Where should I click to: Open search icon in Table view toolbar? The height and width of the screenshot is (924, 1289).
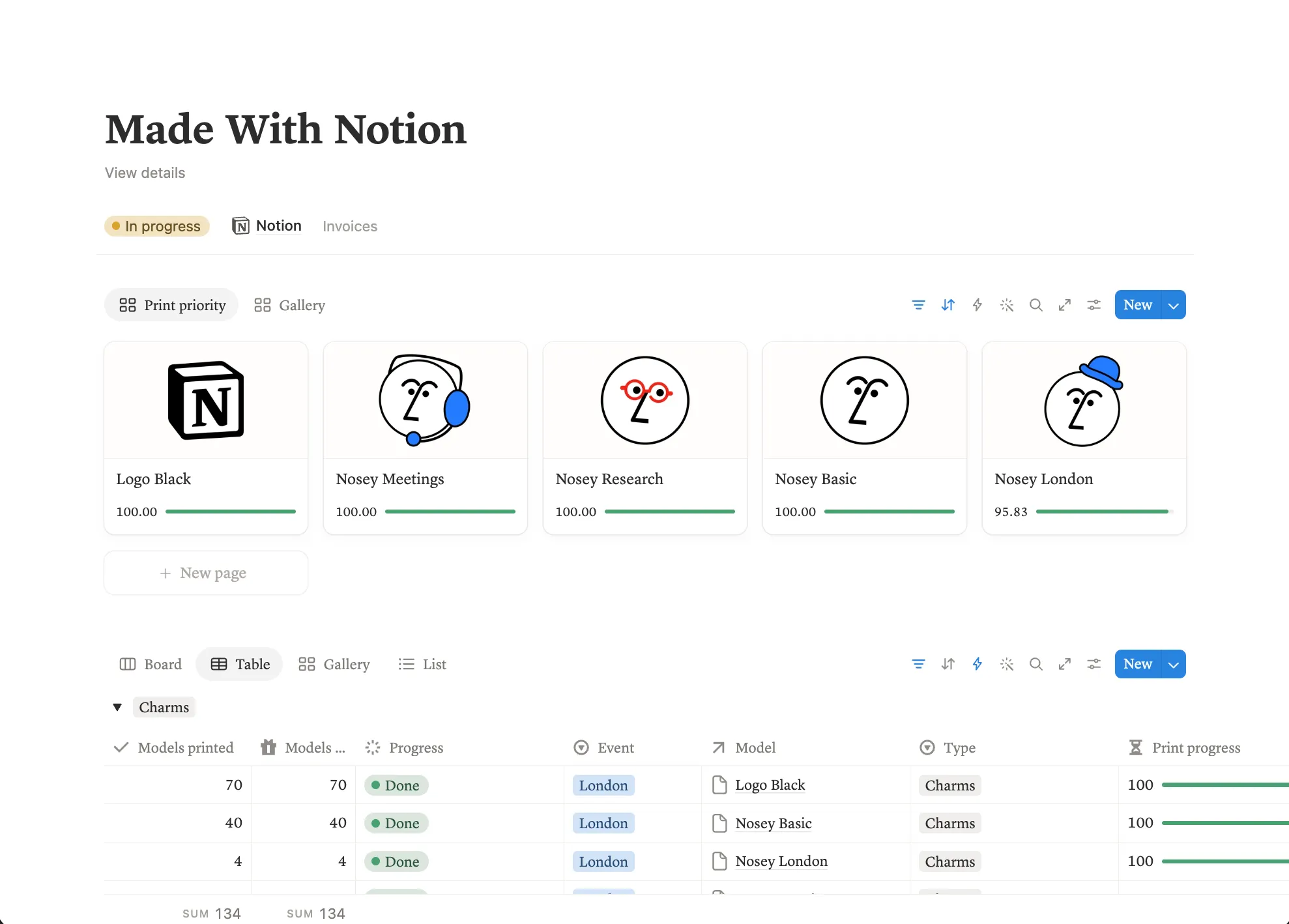1036,664
